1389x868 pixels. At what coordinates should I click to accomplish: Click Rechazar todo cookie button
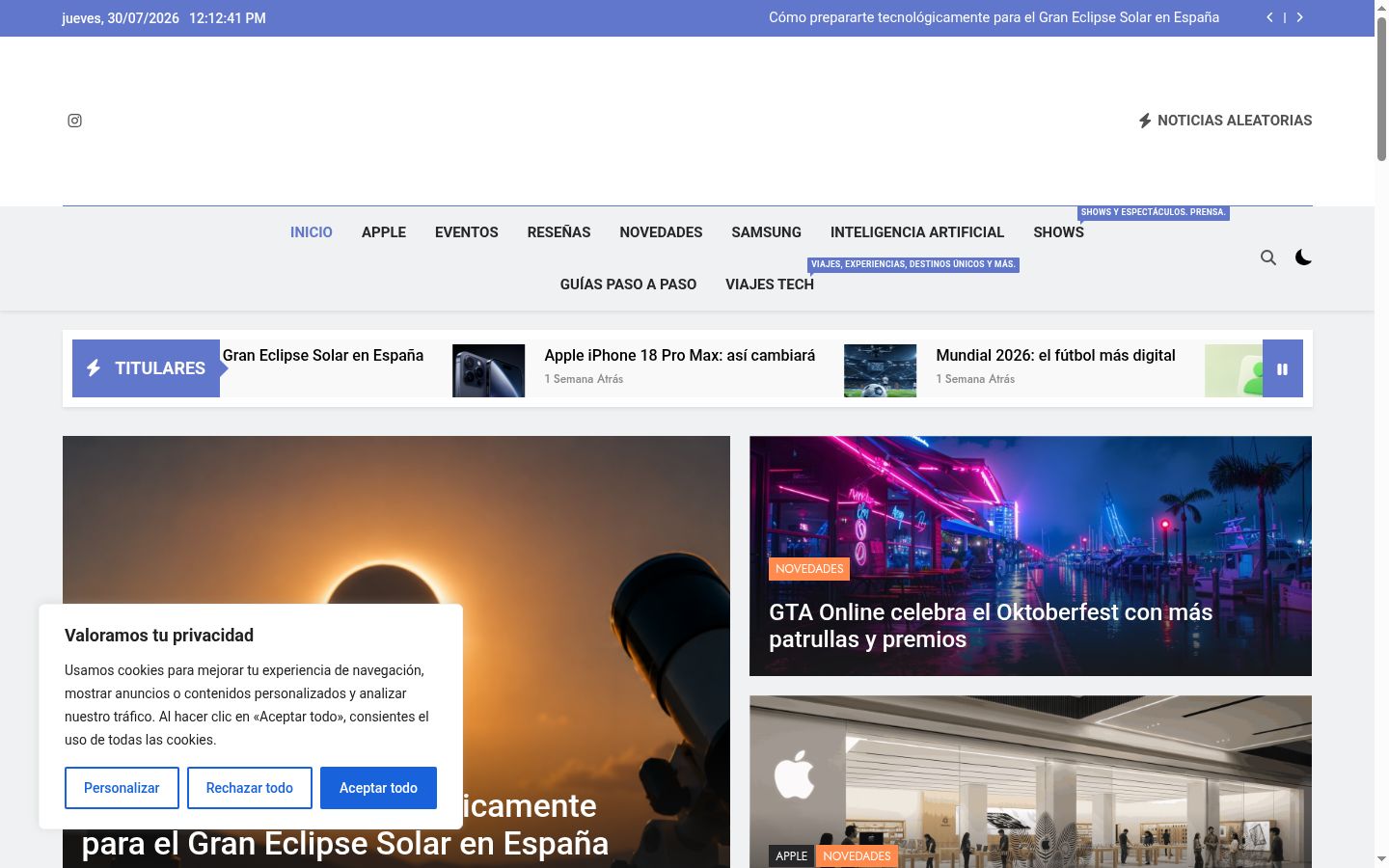(x=250, y=788)
